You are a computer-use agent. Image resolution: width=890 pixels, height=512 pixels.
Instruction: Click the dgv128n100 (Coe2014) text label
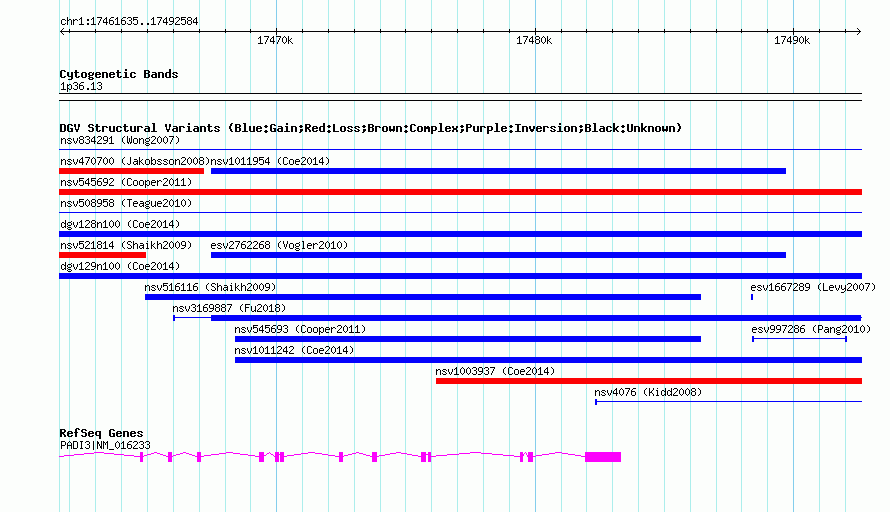coord(120,224)
